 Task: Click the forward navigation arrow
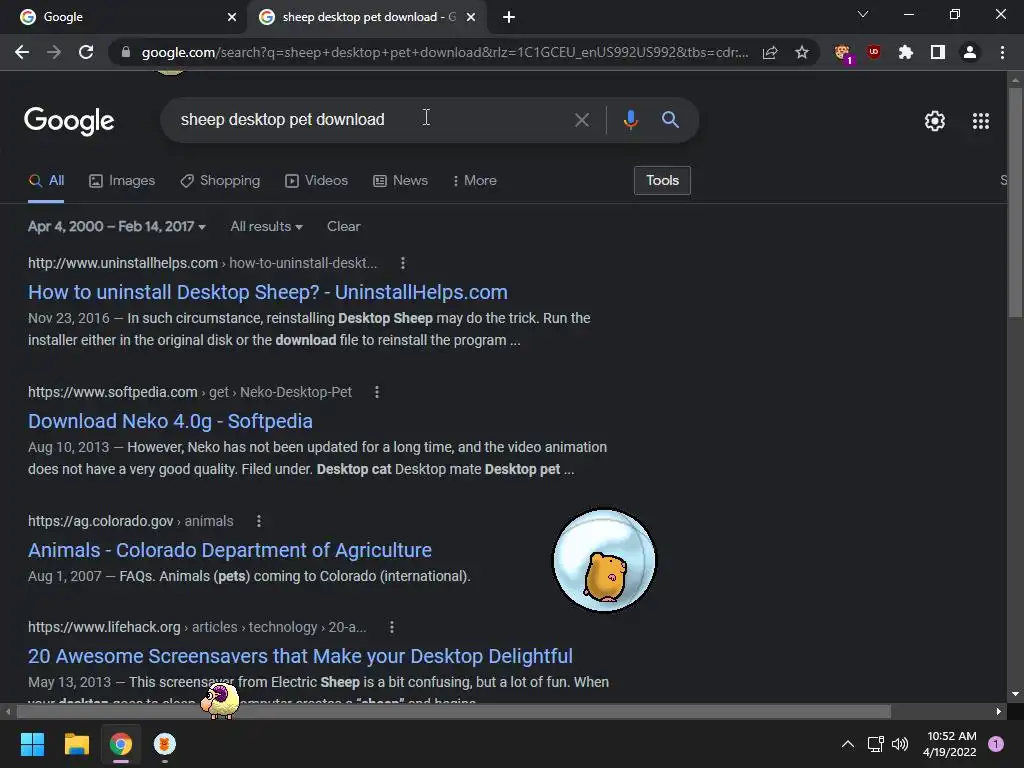tap(54, 52)
